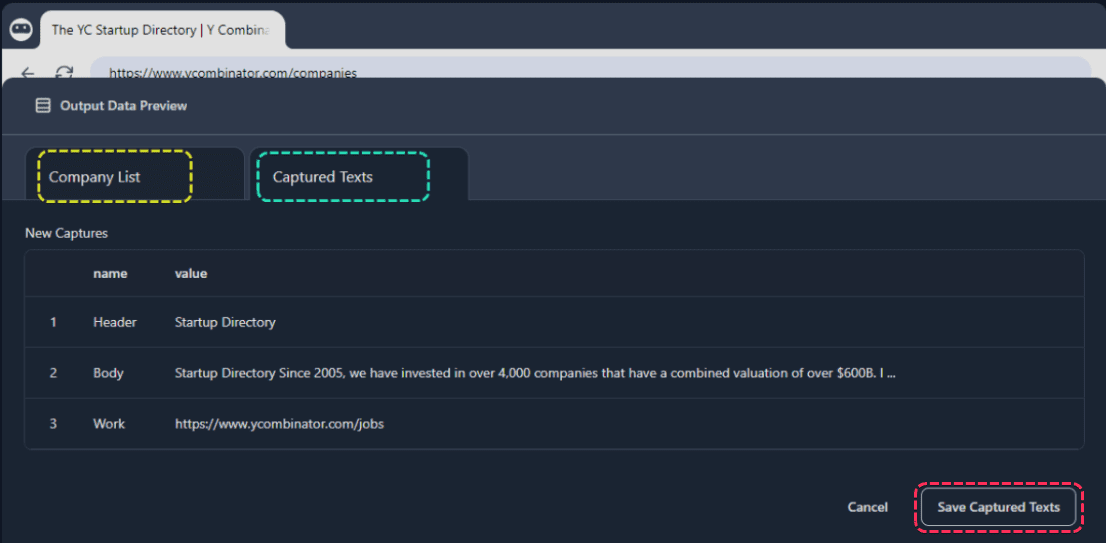Image resolution: width=1106 pixels, height=543 pixels.
Task: Click row number 3 cell
Action: point(53,424)
